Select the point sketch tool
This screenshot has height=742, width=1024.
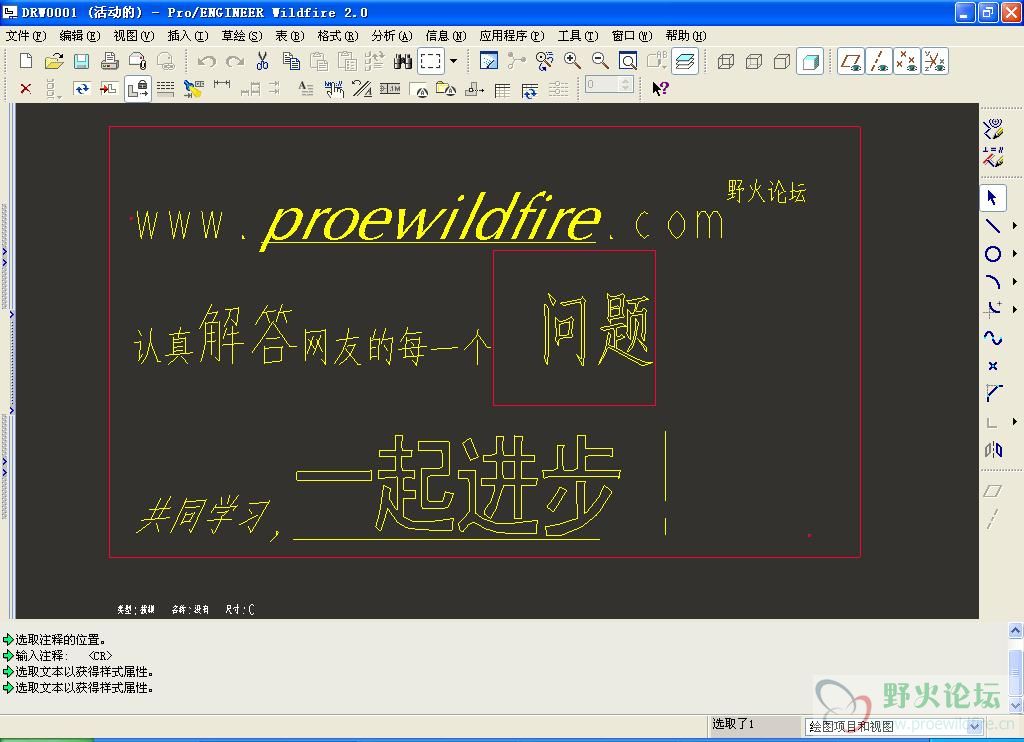(x=993, y=366)
